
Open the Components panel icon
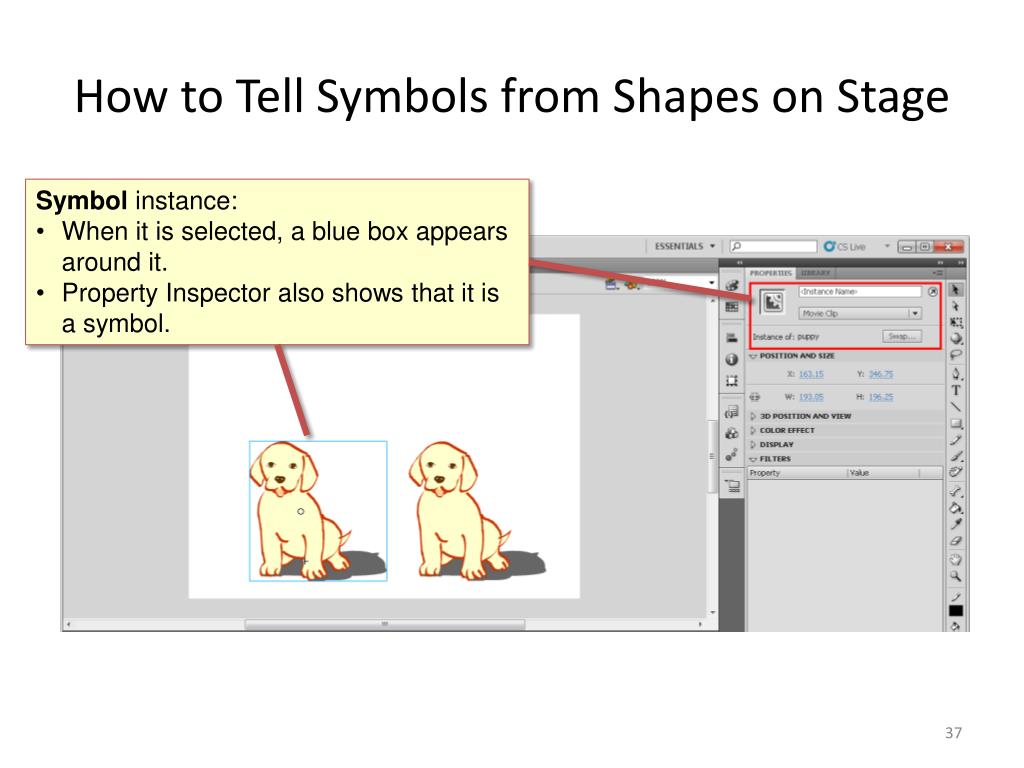[732, 434]
